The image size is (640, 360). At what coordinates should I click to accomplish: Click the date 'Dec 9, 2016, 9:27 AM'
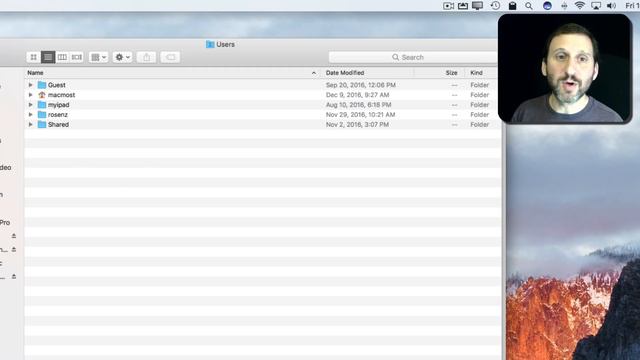pos(358,95)
